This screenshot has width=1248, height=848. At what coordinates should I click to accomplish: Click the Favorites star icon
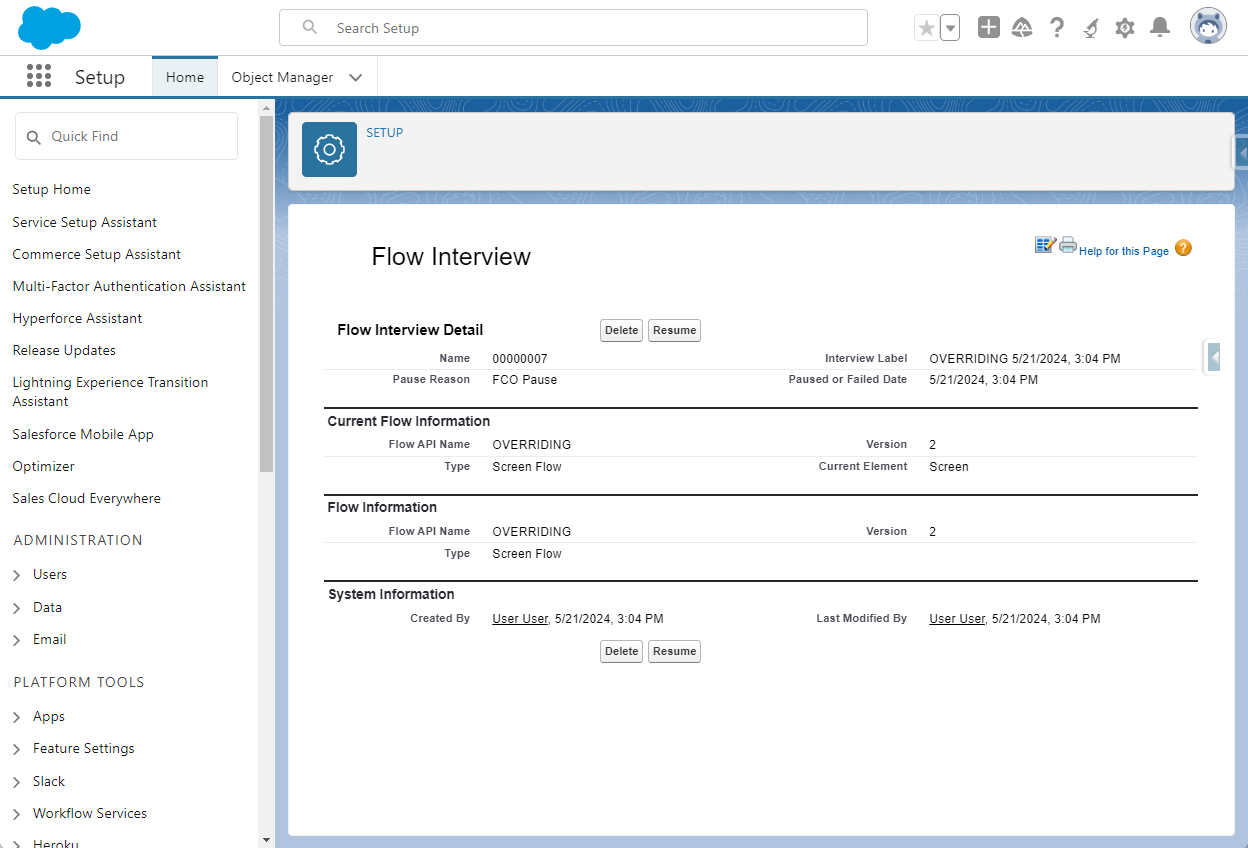pos(927,28)
